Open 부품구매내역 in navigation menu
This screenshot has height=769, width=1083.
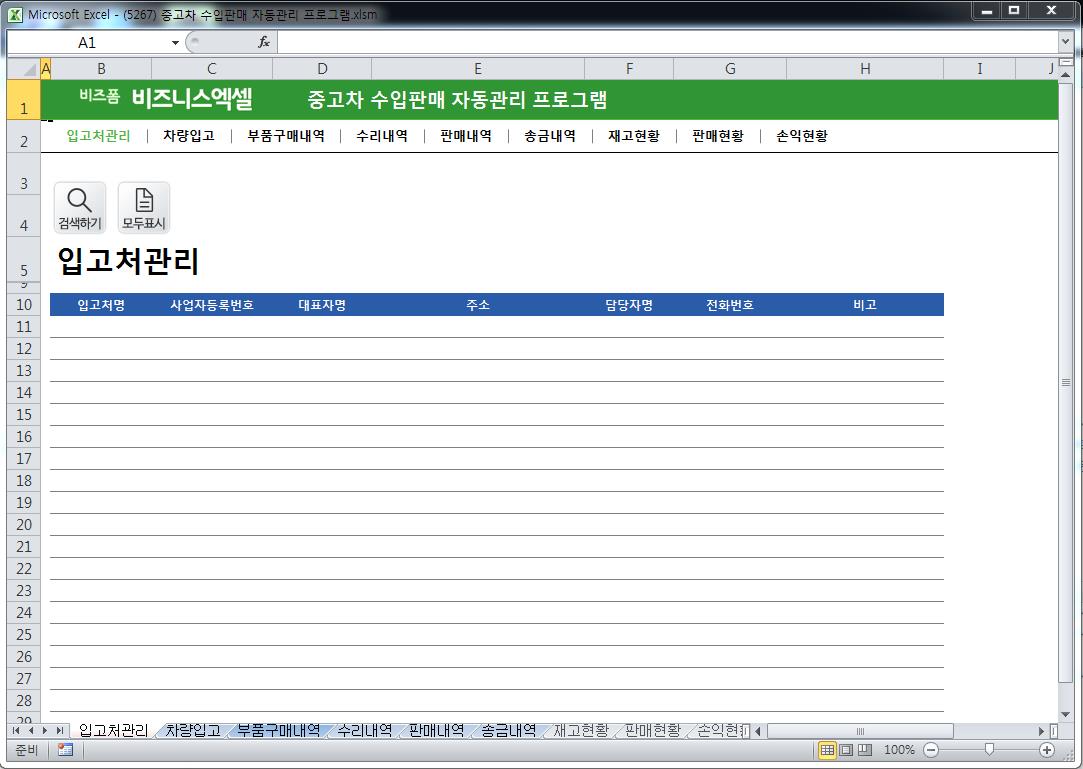(286, 136)
